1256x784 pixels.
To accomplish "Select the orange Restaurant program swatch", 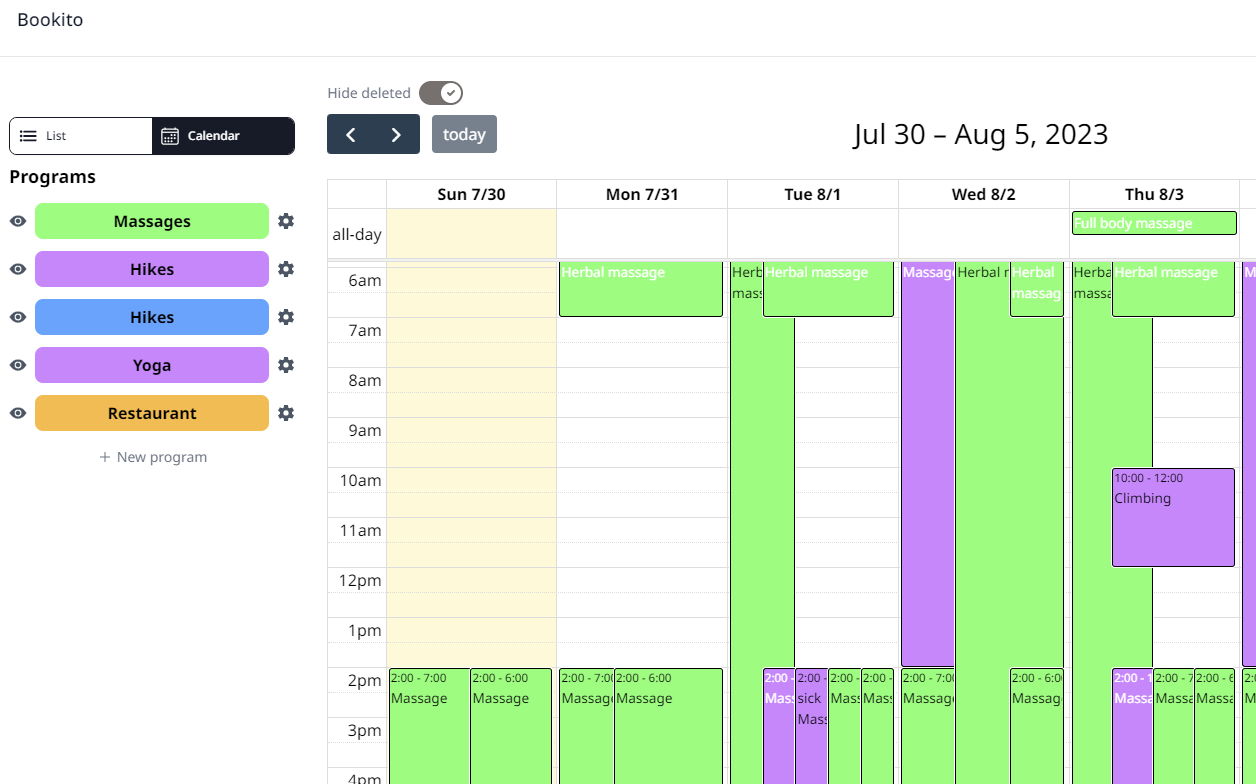I will tap(152, 413).
